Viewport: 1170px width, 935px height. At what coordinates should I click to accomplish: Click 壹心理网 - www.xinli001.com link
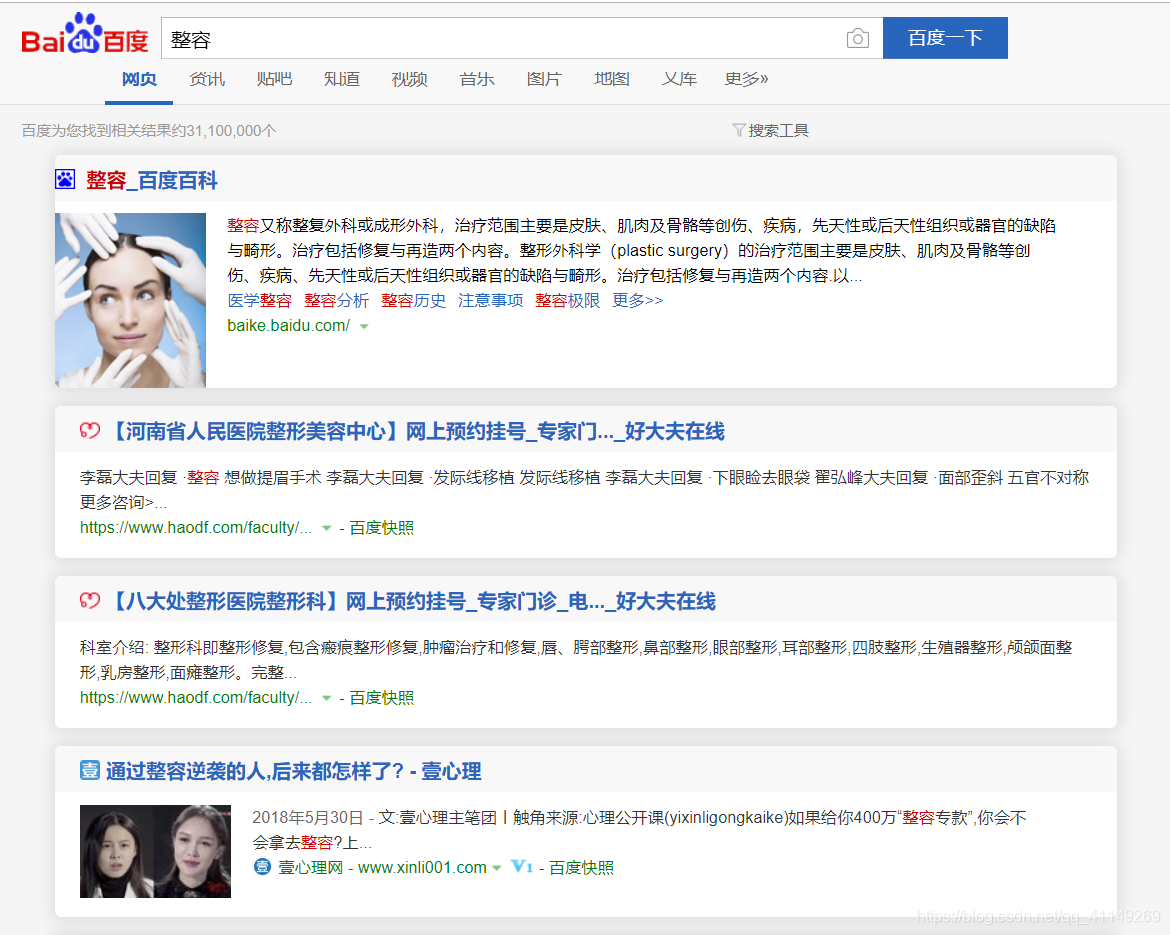(x=382, y=867)
